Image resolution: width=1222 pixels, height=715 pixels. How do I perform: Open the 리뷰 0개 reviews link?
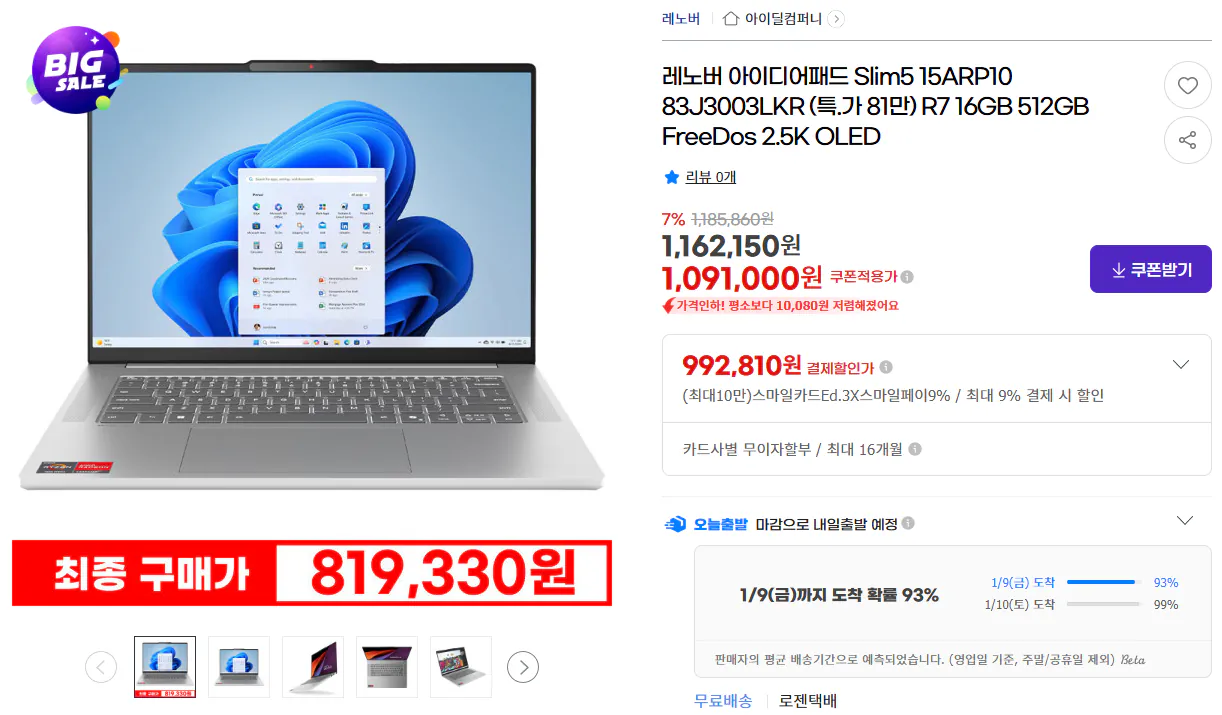[711, 177]
